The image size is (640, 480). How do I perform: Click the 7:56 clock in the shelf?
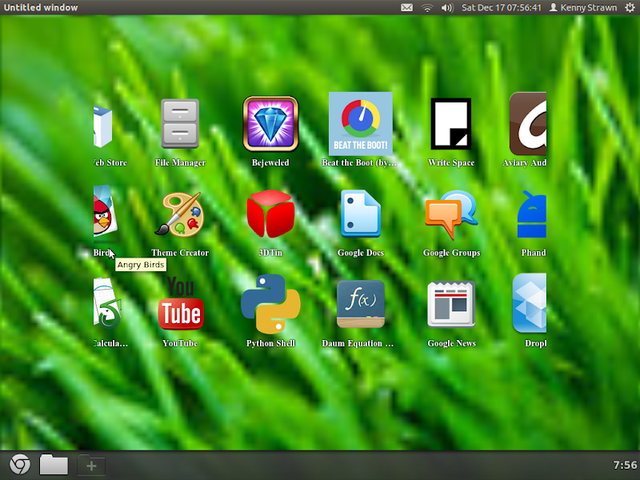click(x=625, y=465)
